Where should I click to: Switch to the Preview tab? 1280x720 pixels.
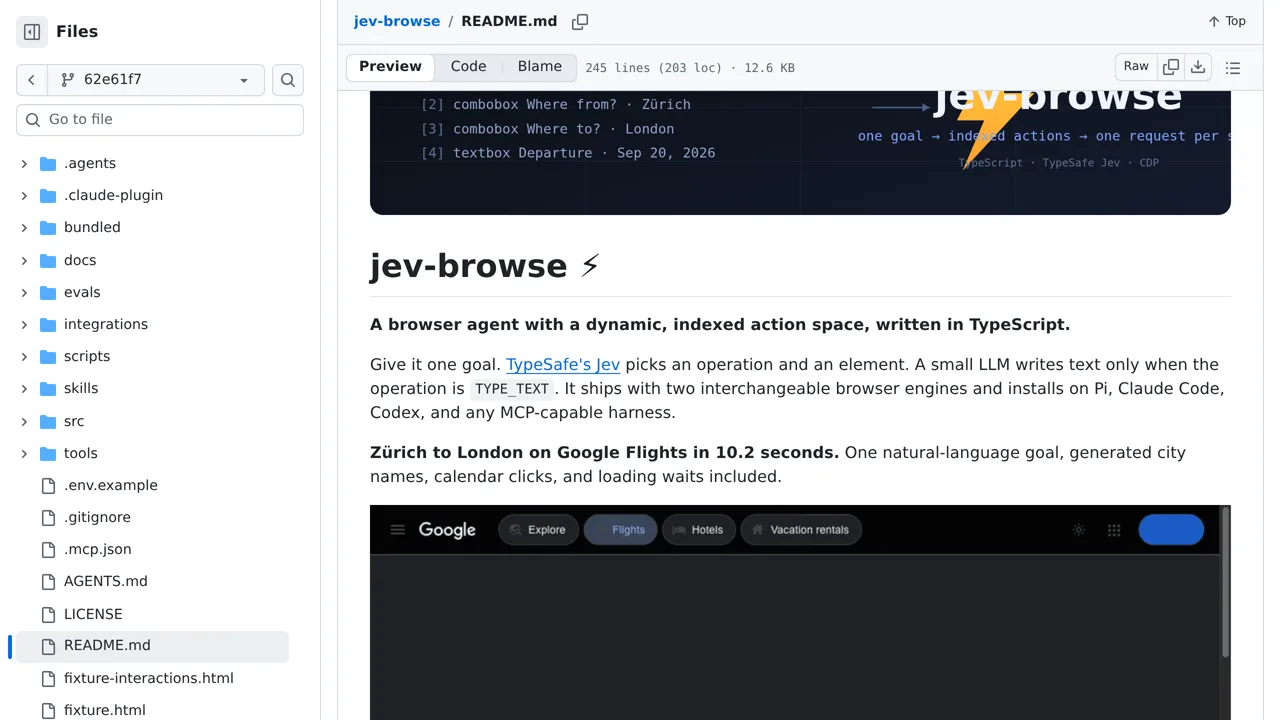pos(390,67)
